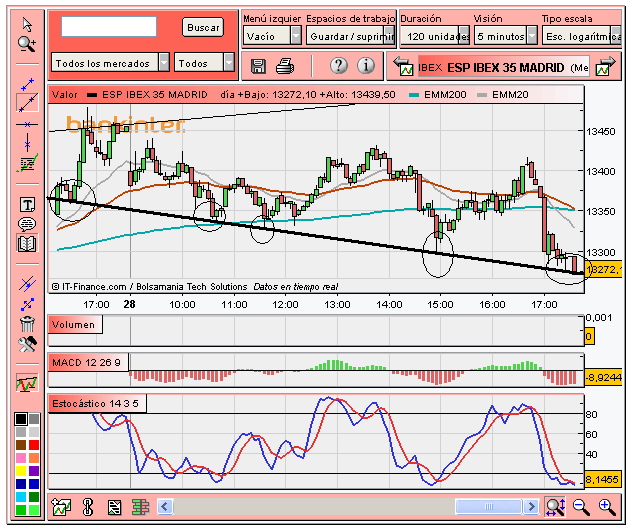Click the zoom in magnifier icon
This screenshot has width=632, height=528.
click(x=607, y=507)
